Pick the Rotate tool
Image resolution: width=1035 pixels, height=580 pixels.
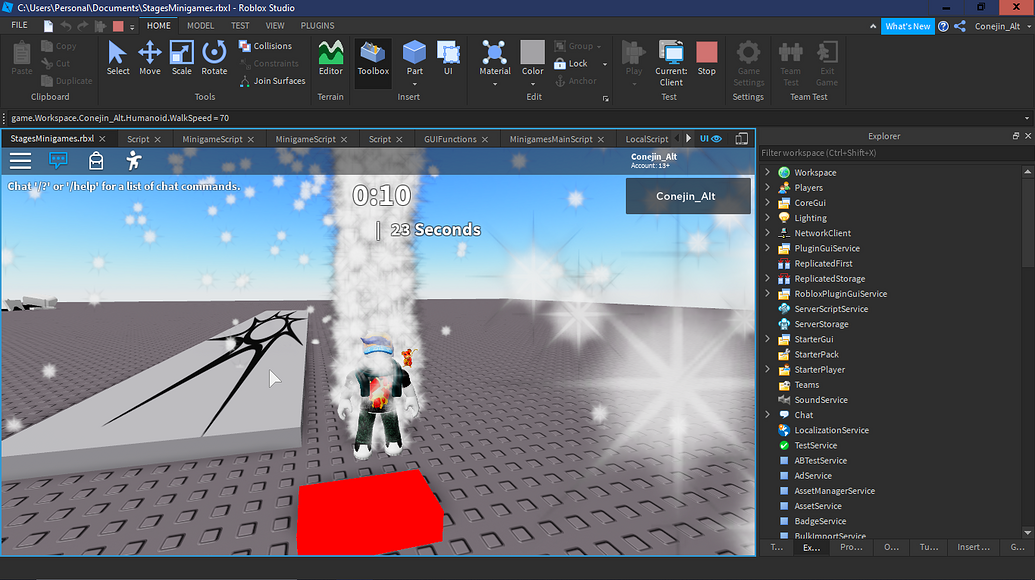coord(214,58)
